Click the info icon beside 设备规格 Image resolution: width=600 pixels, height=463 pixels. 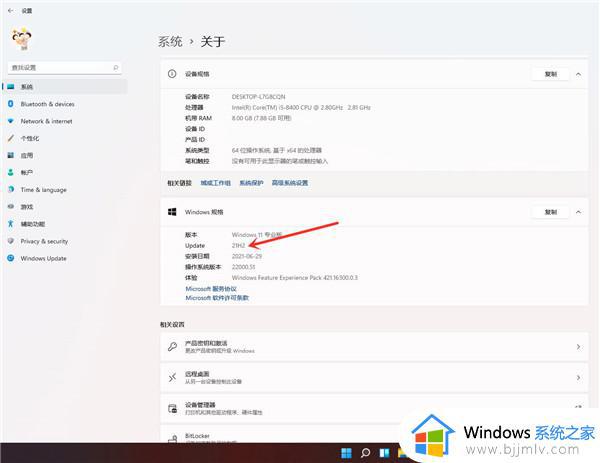click(172, 74)
